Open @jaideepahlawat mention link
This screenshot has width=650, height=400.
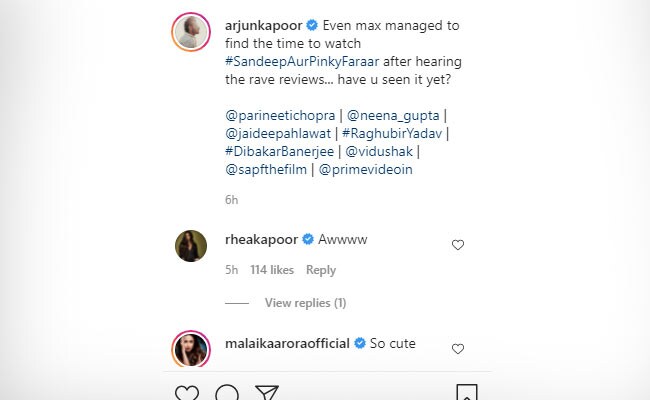(x=272, y=135)
